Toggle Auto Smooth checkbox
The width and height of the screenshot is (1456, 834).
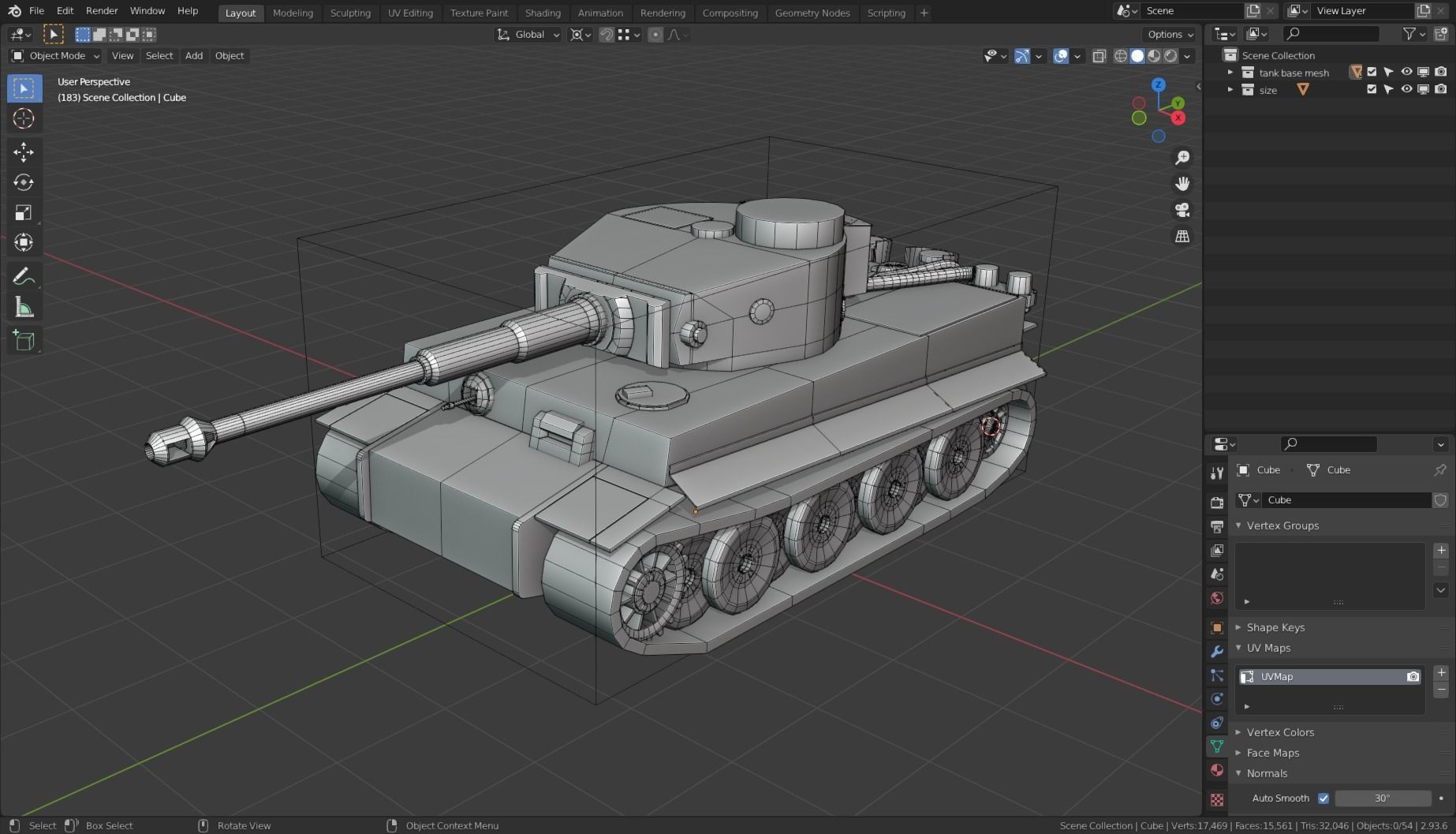point(1323,798)
